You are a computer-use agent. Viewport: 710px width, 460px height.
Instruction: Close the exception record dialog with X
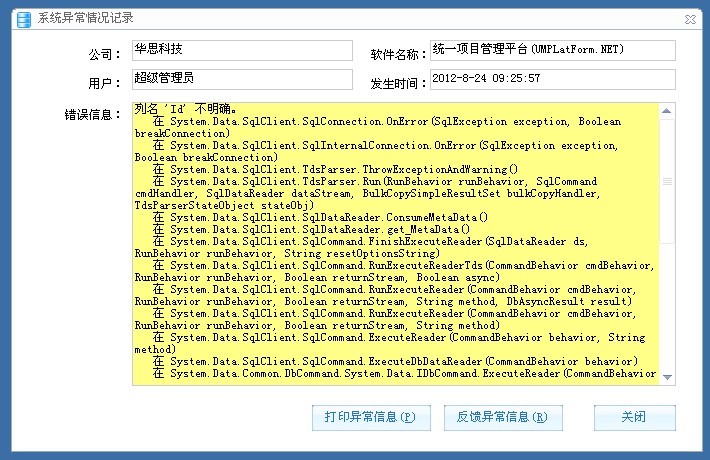[690, 19]
